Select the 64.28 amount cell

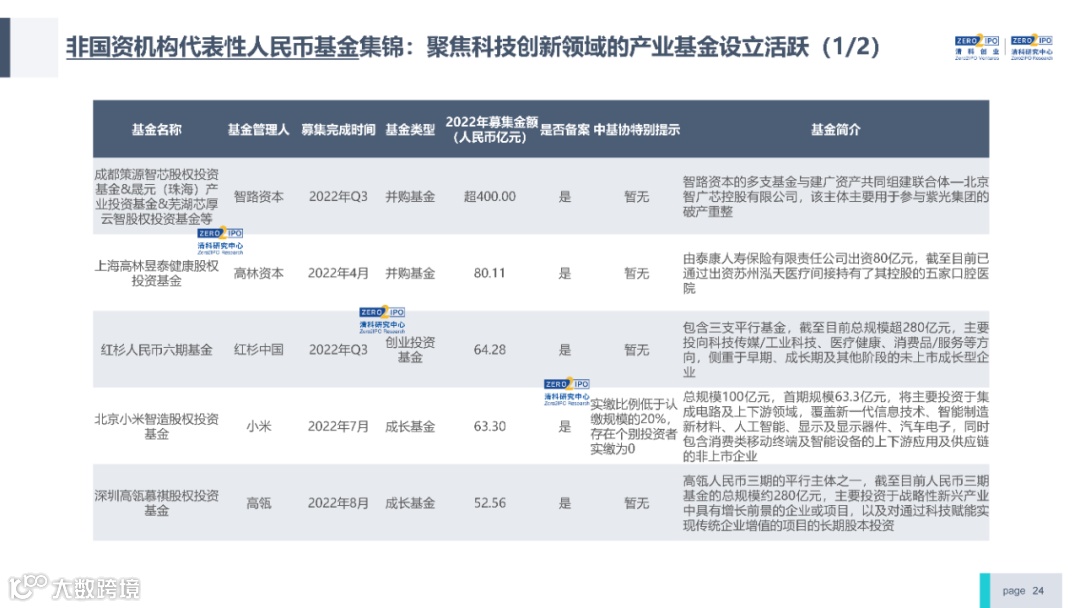(490, 350)
